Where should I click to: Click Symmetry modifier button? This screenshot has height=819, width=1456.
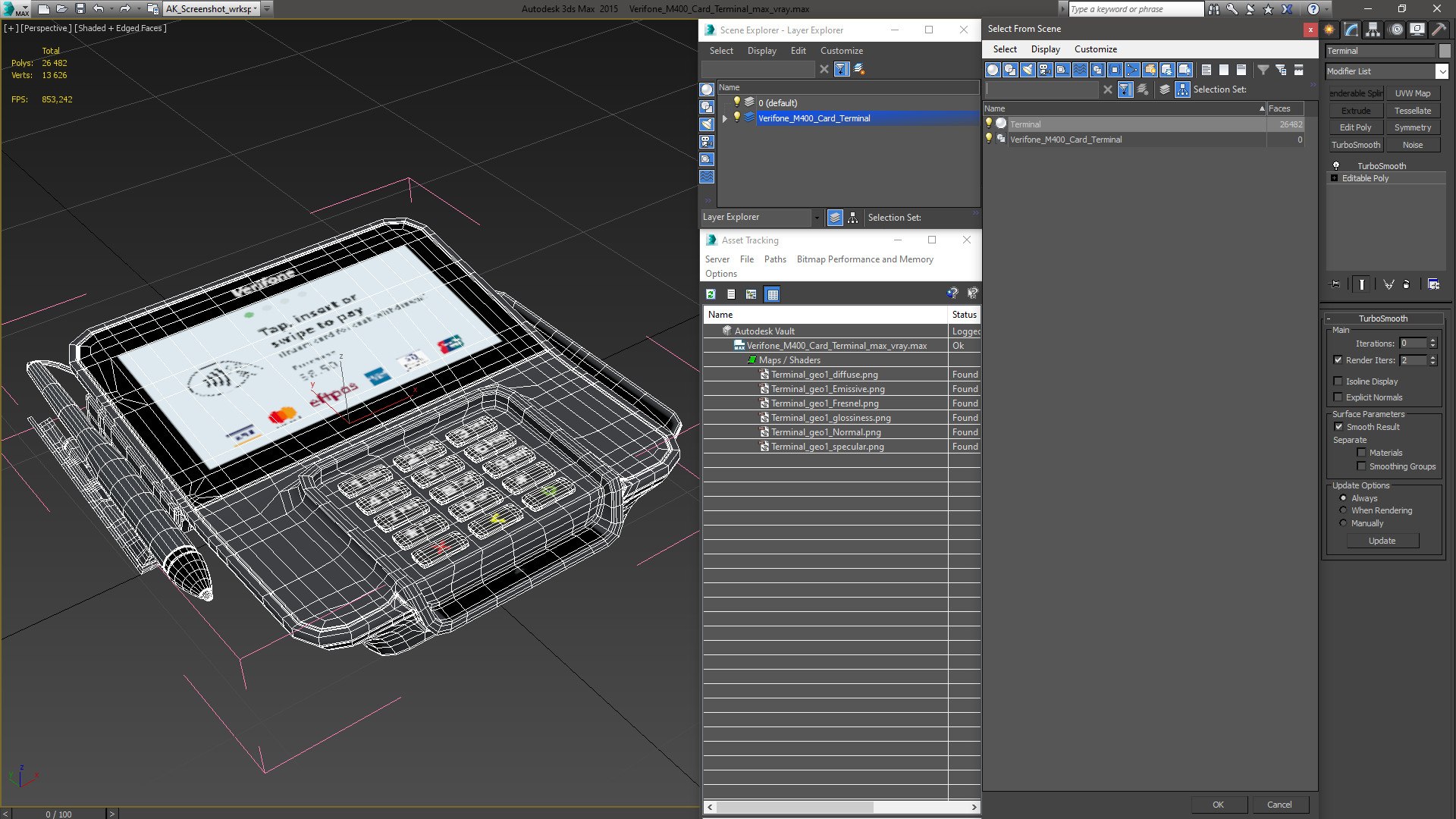tap(1412, 127)
